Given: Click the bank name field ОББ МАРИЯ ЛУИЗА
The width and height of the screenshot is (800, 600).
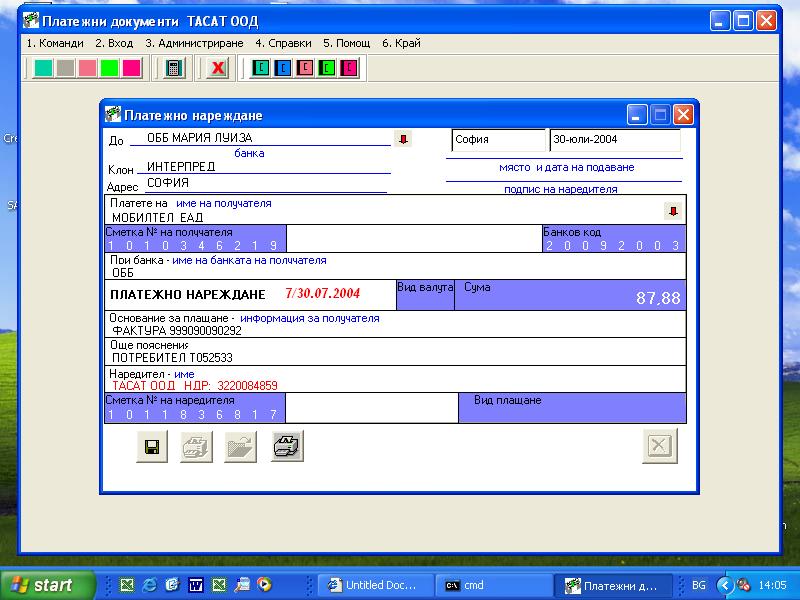Looking at the screenshot, I should pos(260,138).
